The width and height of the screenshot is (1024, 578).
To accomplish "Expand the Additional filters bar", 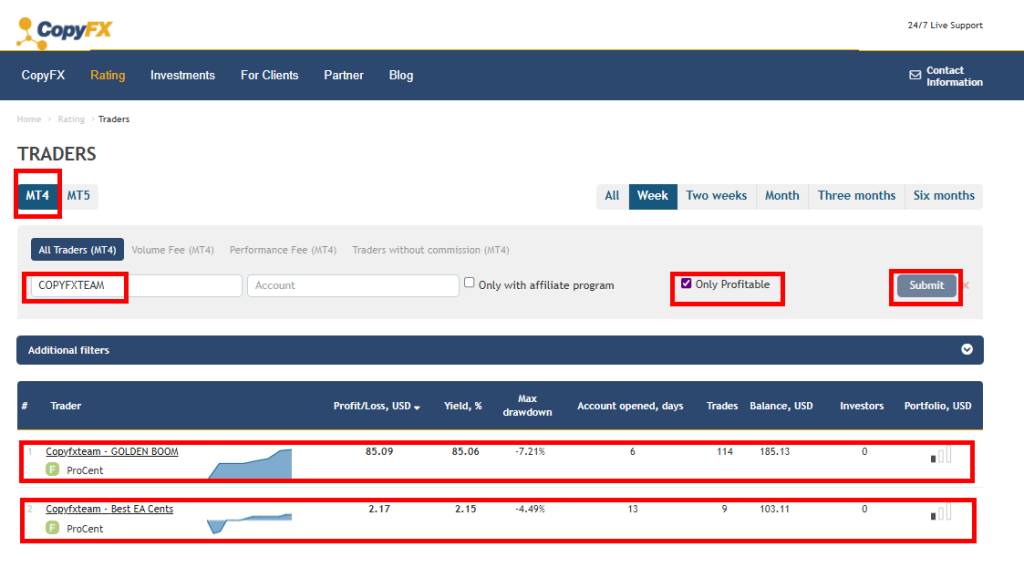I will tap(500, 350).
